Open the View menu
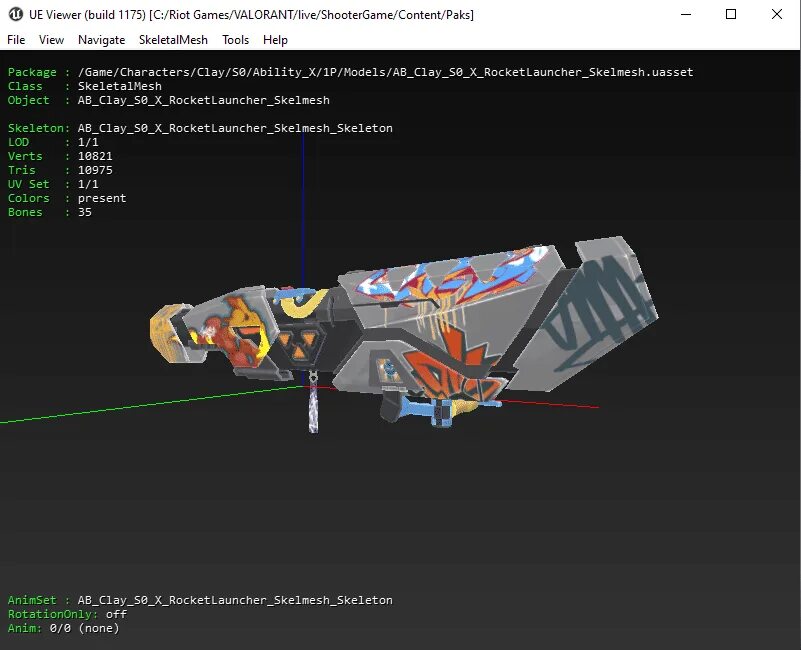 [51, 40]
